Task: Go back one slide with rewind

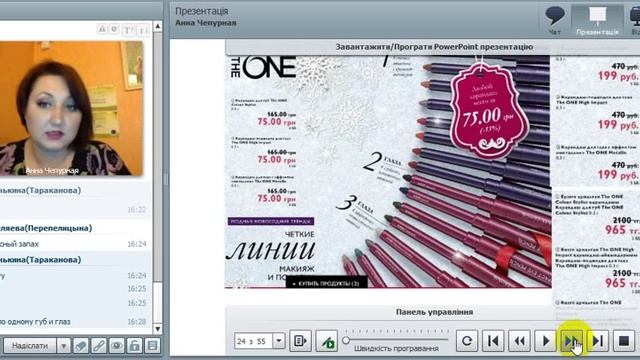Action: [519, 340]
